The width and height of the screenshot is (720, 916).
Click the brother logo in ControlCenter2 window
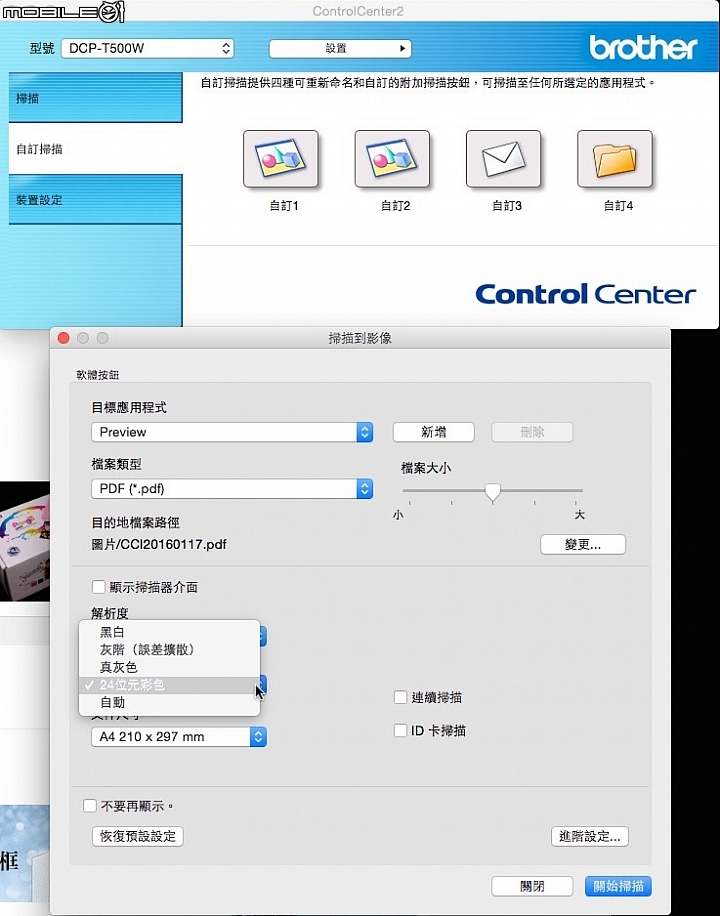click(643, 47)
